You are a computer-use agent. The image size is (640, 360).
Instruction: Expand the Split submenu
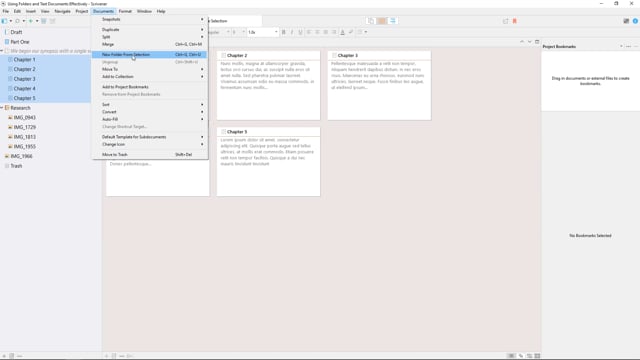[149, 37]
